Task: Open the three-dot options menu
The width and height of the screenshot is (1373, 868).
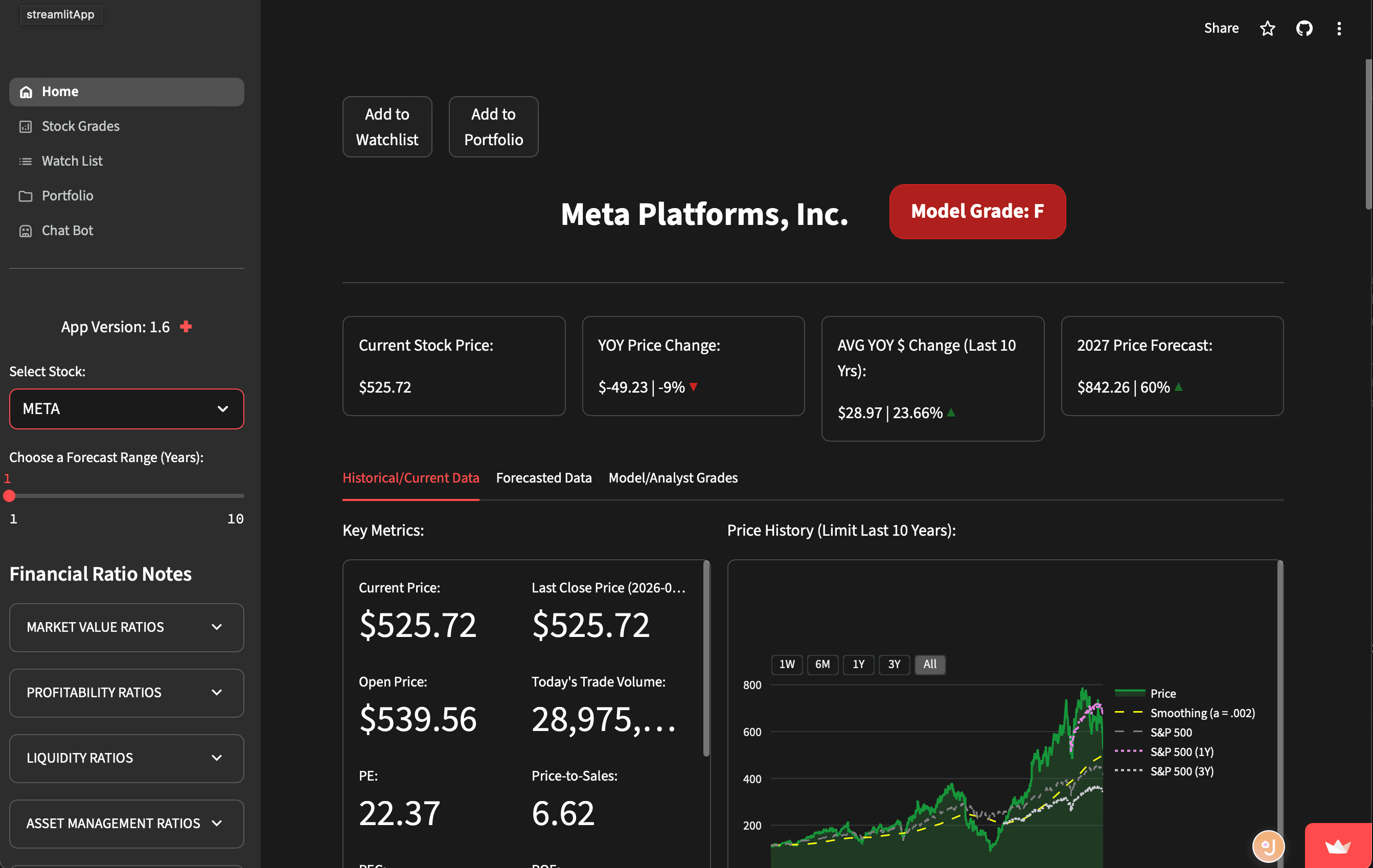Action: [x=1339, y=28]
